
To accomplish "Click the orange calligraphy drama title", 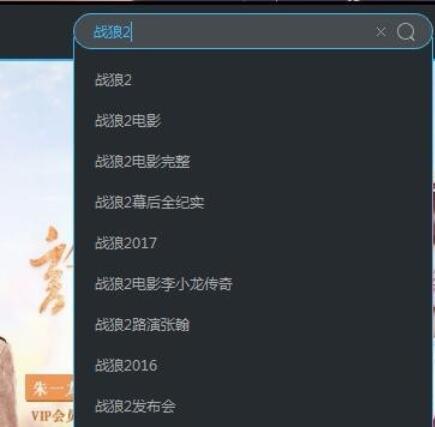I will tap(52, 270).
